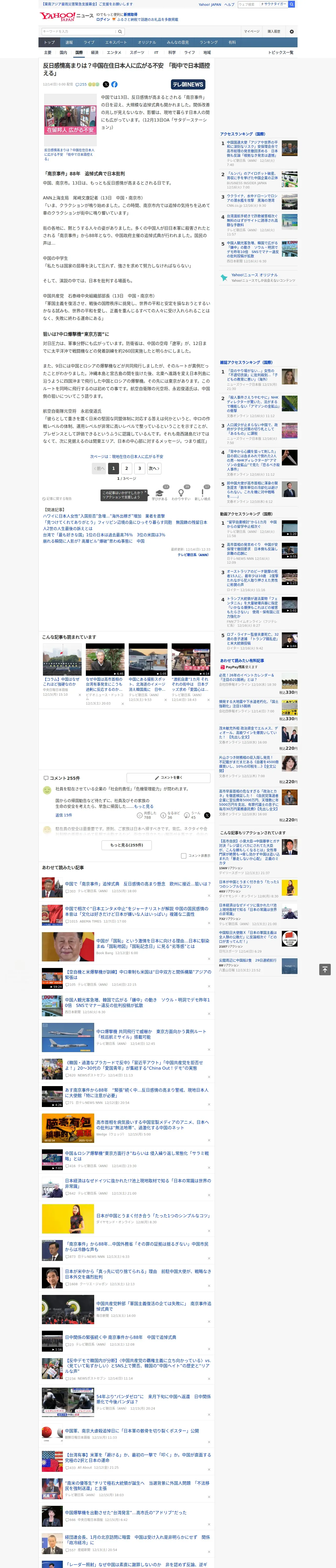
Task: Click the blue search magnifier button at top right
Action: pos(292,4)
